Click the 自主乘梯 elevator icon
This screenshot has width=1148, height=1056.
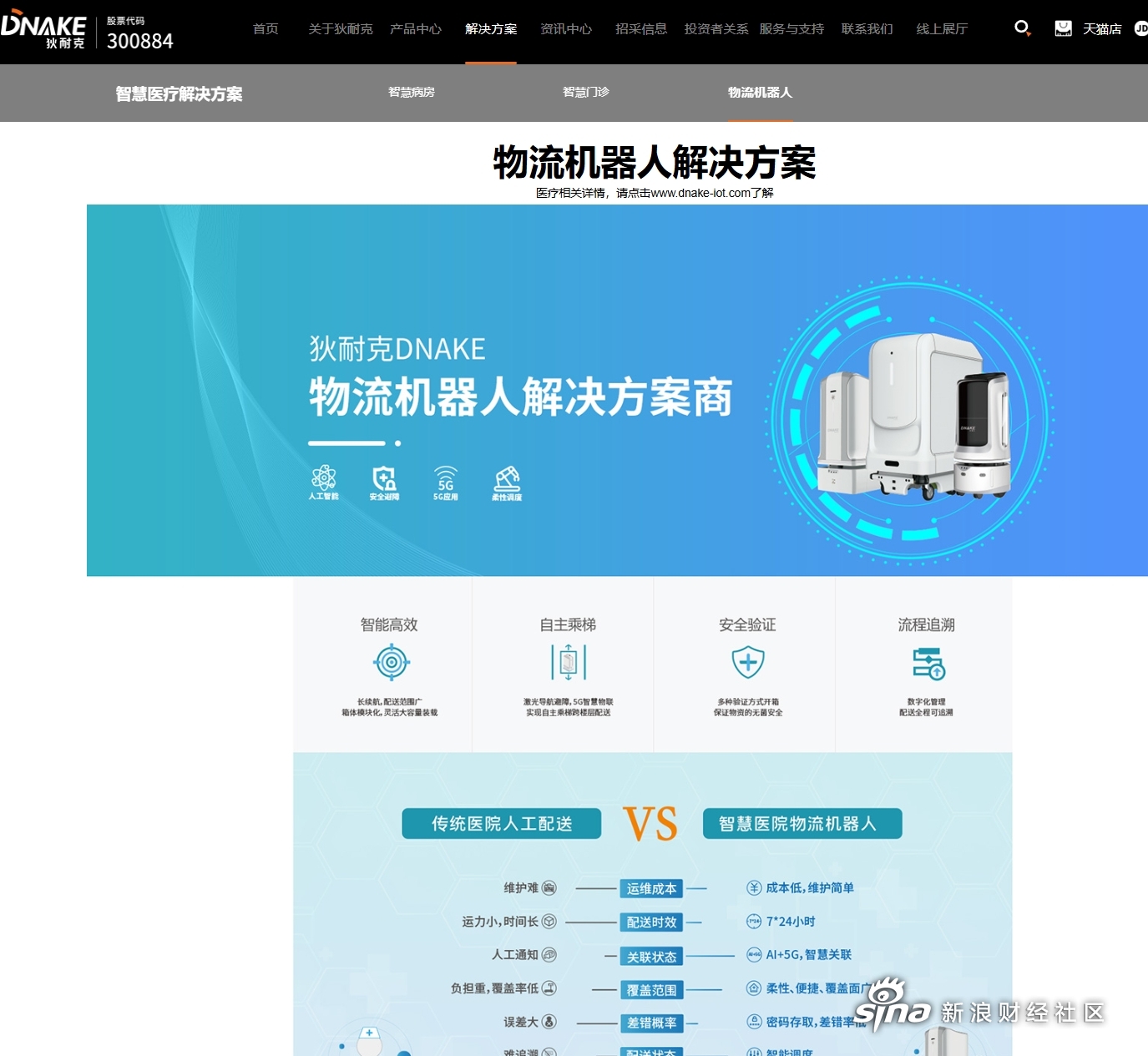[569, 663]
